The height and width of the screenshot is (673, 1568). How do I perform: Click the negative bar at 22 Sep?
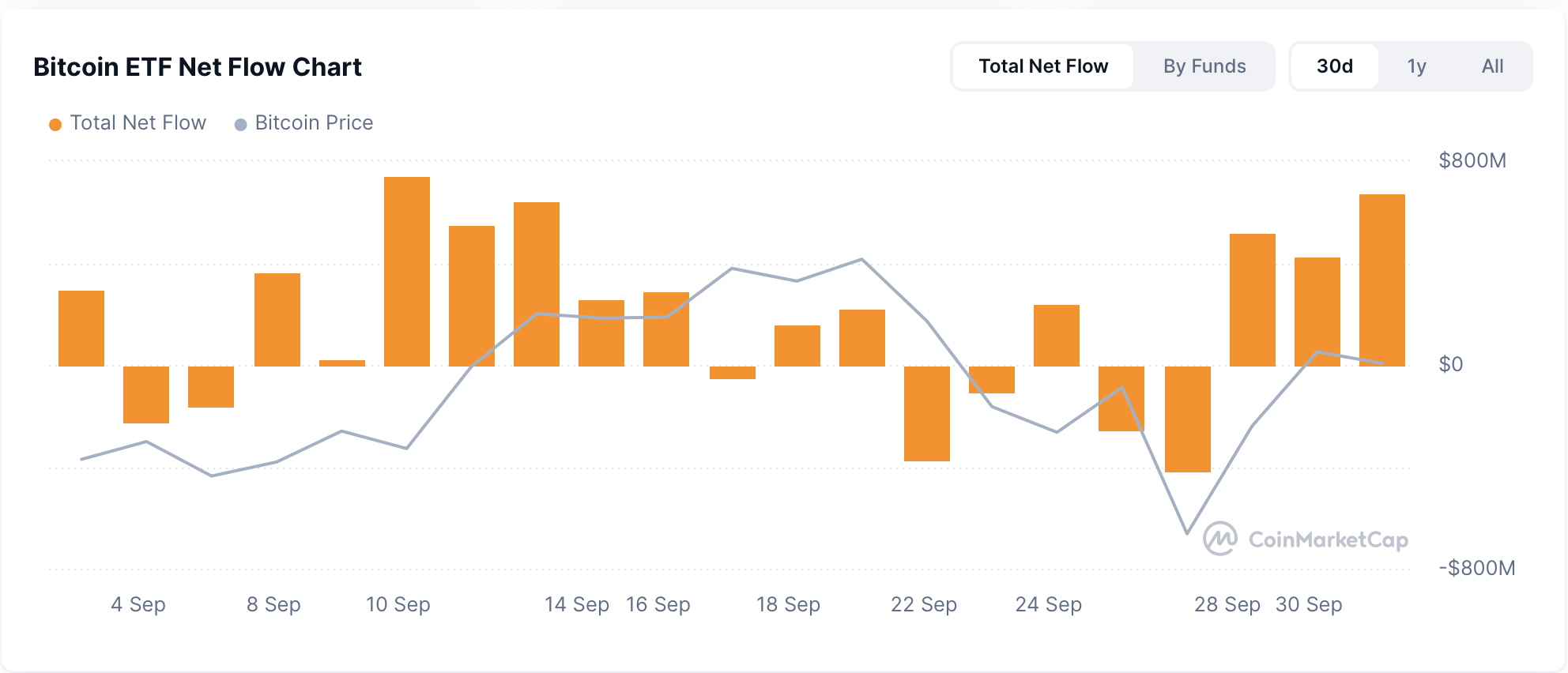click(926, 413)
